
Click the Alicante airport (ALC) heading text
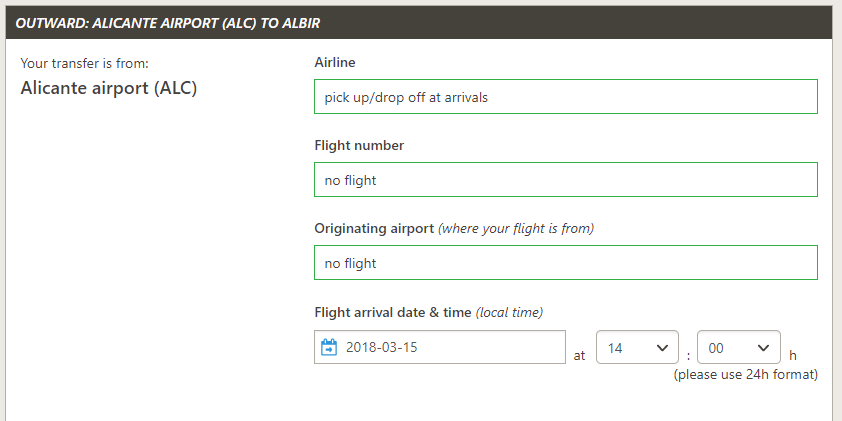click(x=109, y=88)
